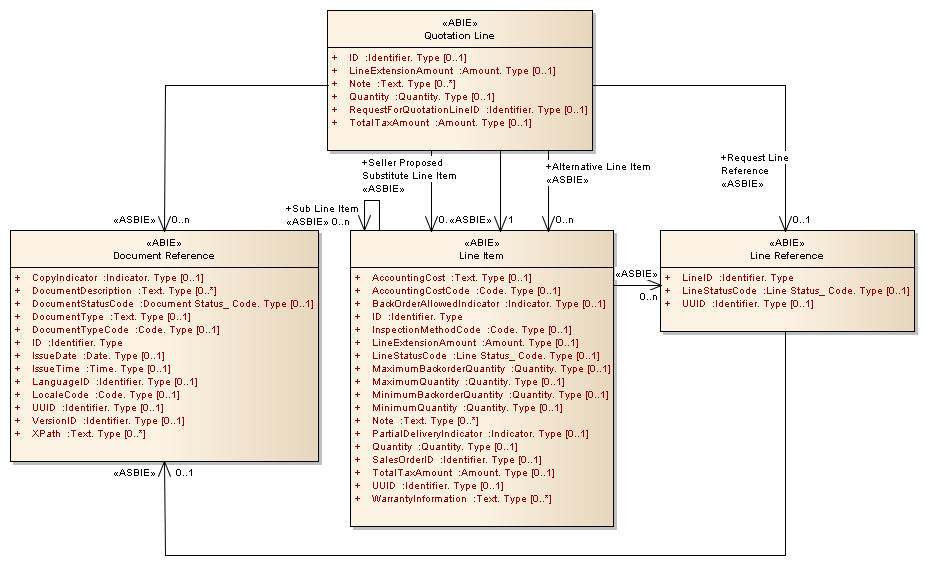Select the Line Item class header

tap(481, 255)
